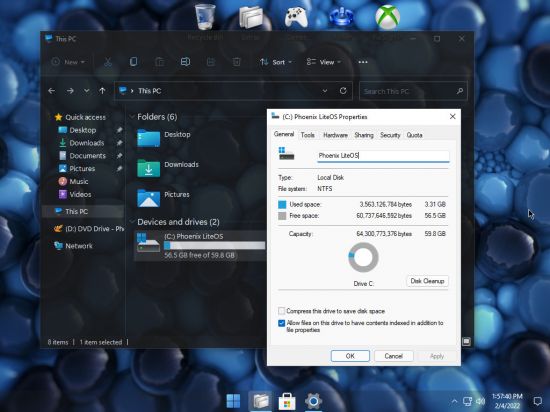Viewport: 550px width, 412px height.
Task: Open Settings gear from the taskbar
Action: [x=314, y=401]
